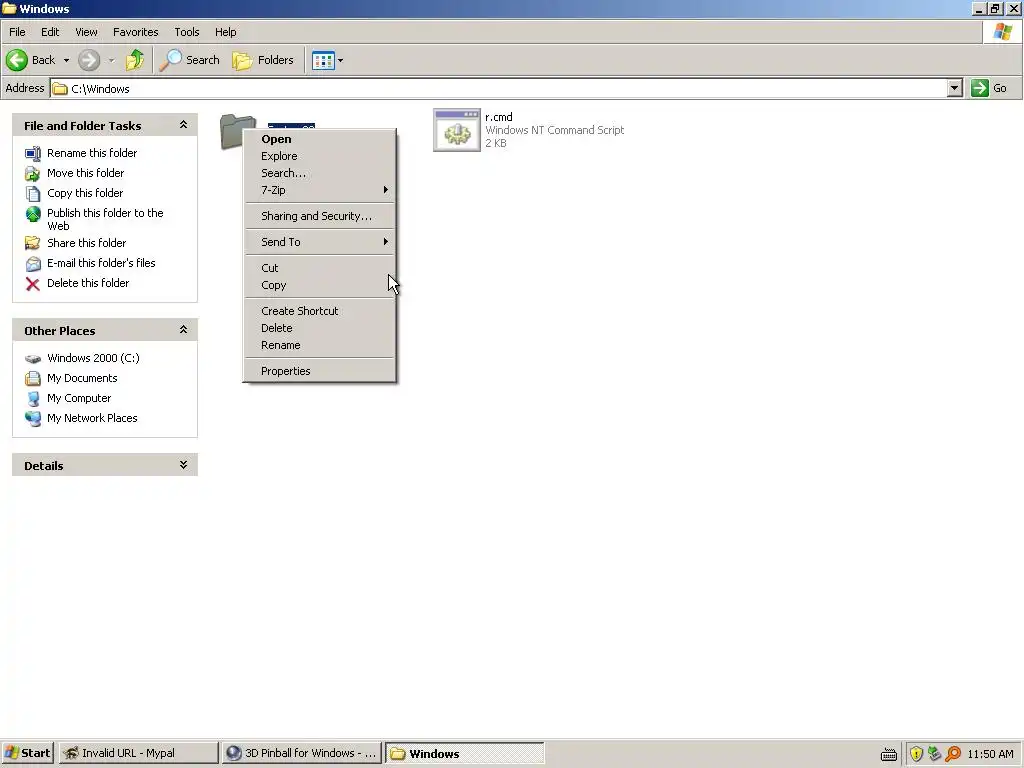This screenshot has height=768, width=1024.
Task: Click the Start button
Action: point(27,753)
